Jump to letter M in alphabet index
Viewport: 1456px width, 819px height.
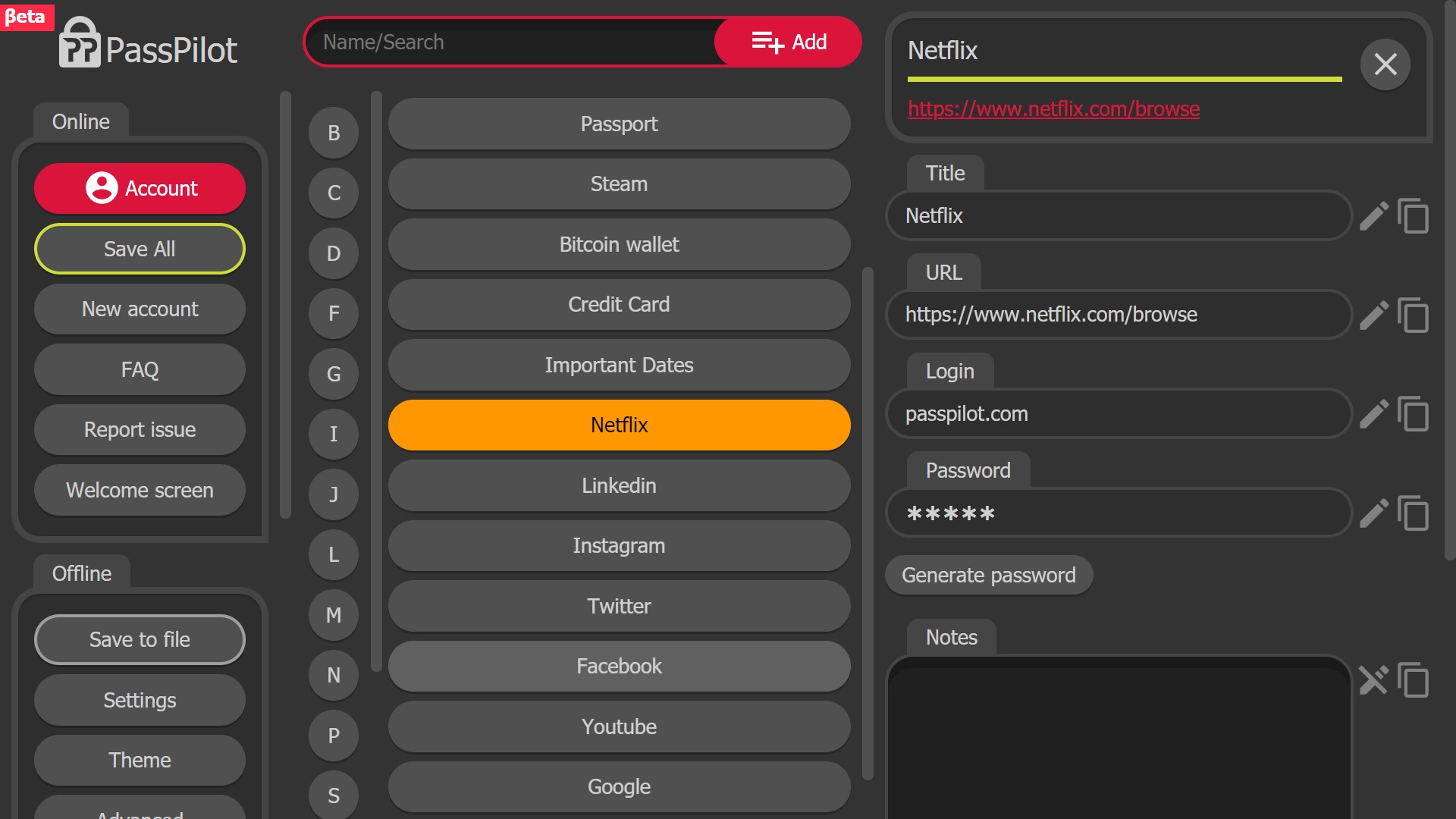click(x=334, y=615)
